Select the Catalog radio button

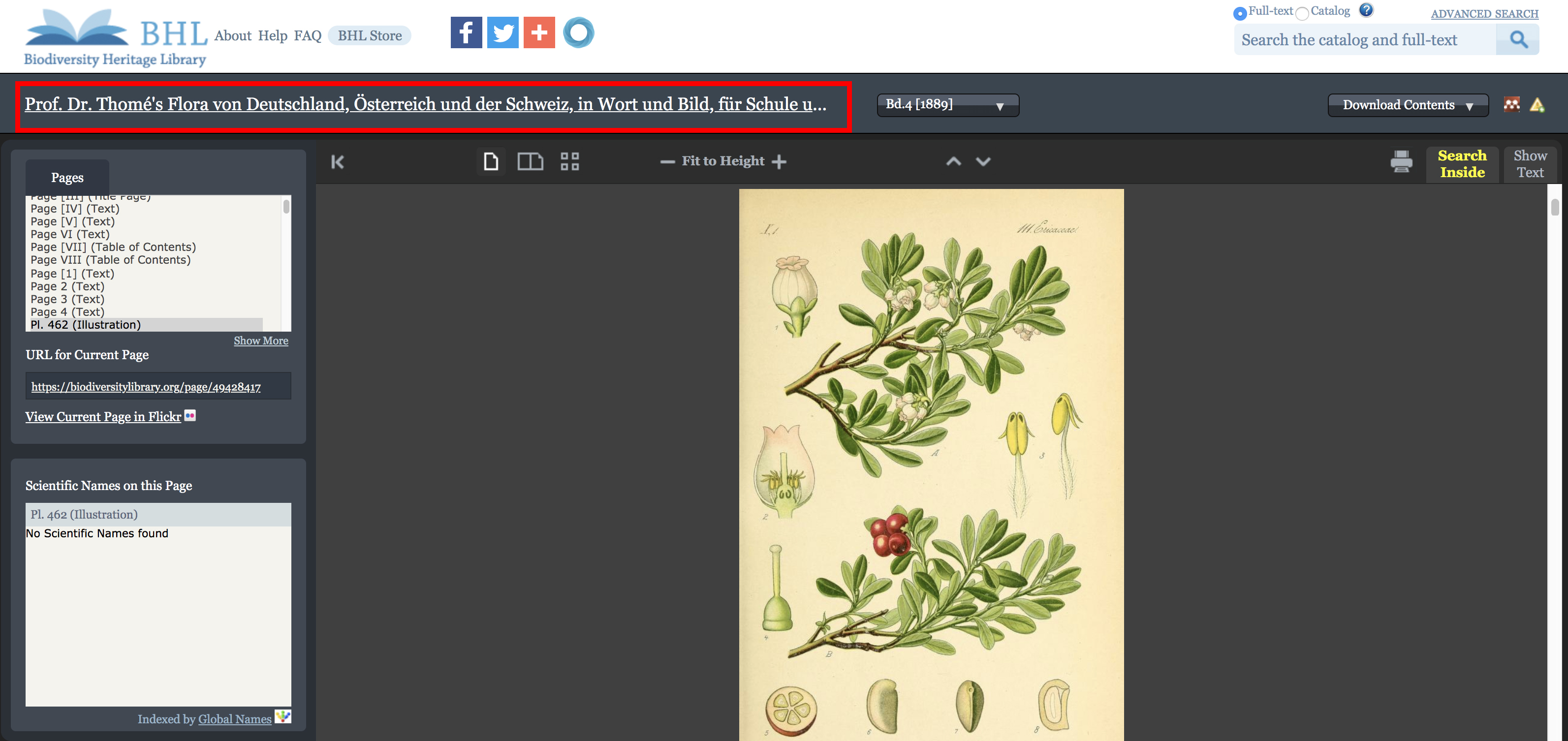click(1301, 13)
